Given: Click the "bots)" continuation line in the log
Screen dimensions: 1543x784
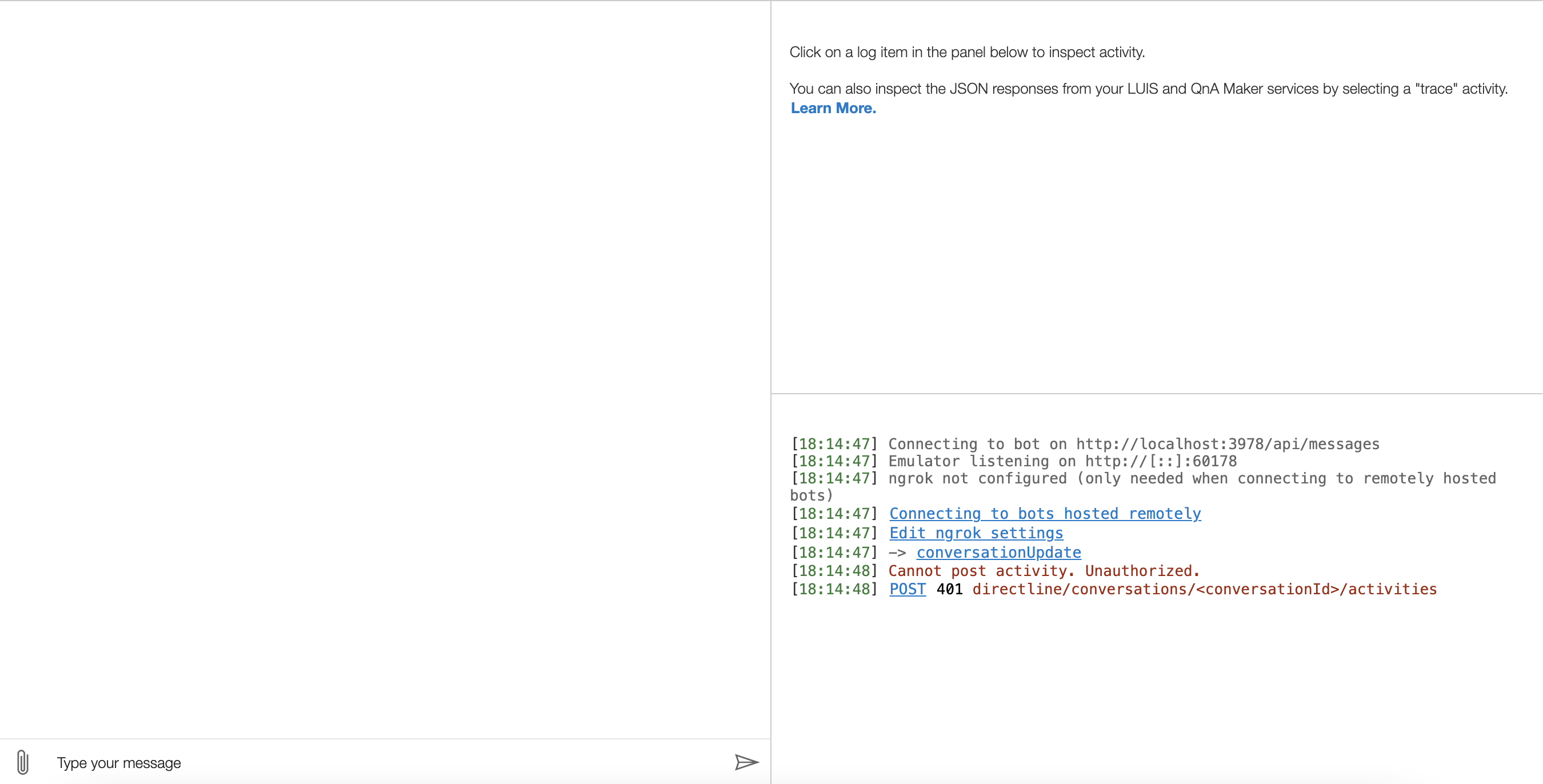Looking at the screenshot, I should (x=810, y=495).
